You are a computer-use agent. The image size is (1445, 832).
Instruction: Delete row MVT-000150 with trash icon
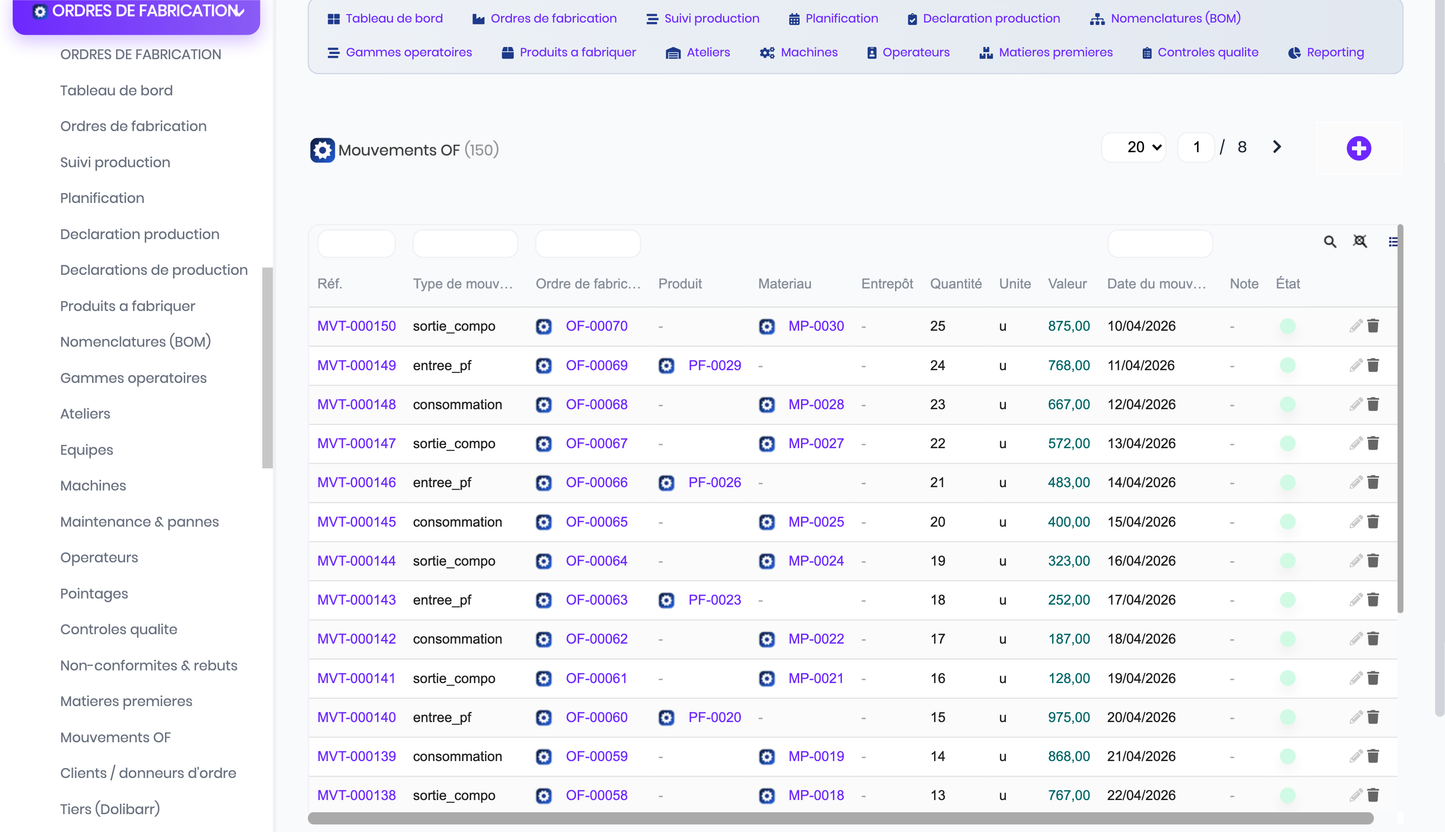[1373, 326]
